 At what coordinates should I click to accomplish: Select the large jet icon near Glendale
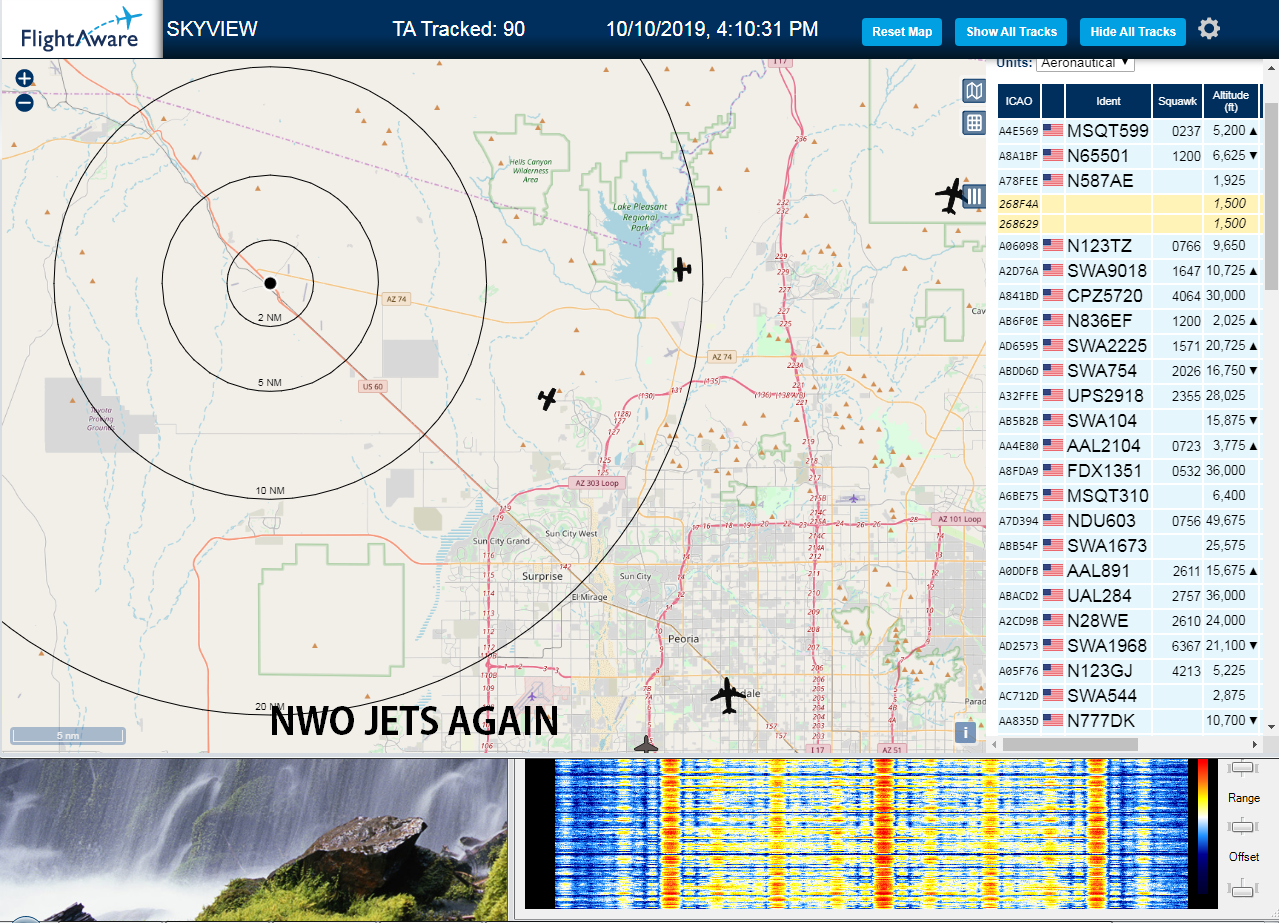(728, 695)
